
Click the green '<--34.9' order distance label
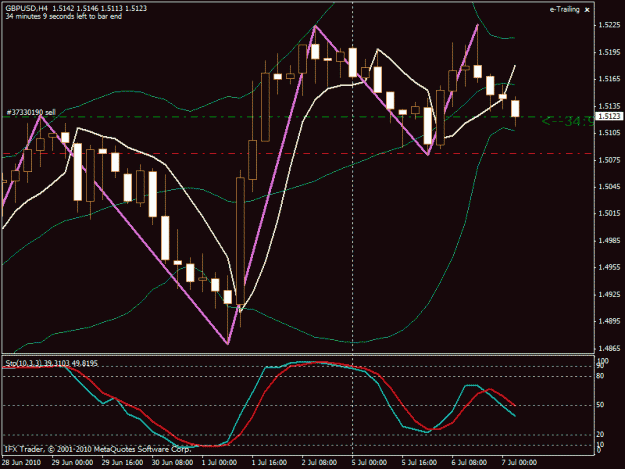568,121
